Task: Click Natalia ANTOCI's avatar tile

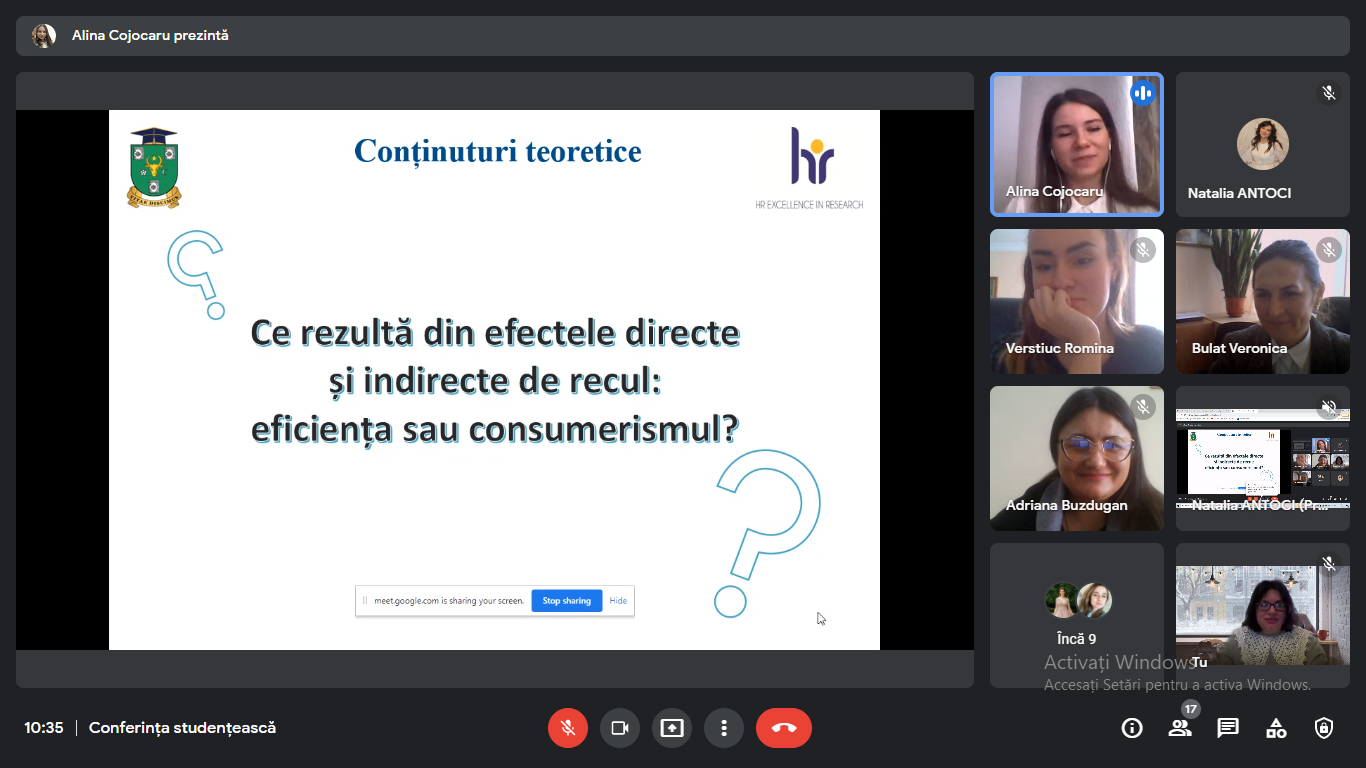Action: (x=1262, y=144)
